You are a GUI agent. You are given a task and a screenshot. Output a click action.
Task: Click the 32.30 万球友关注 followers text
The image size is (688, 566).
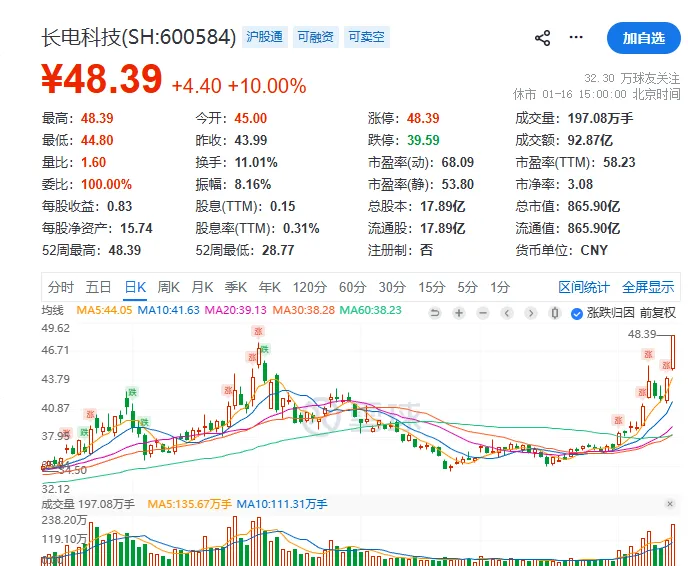coord(632,79)
